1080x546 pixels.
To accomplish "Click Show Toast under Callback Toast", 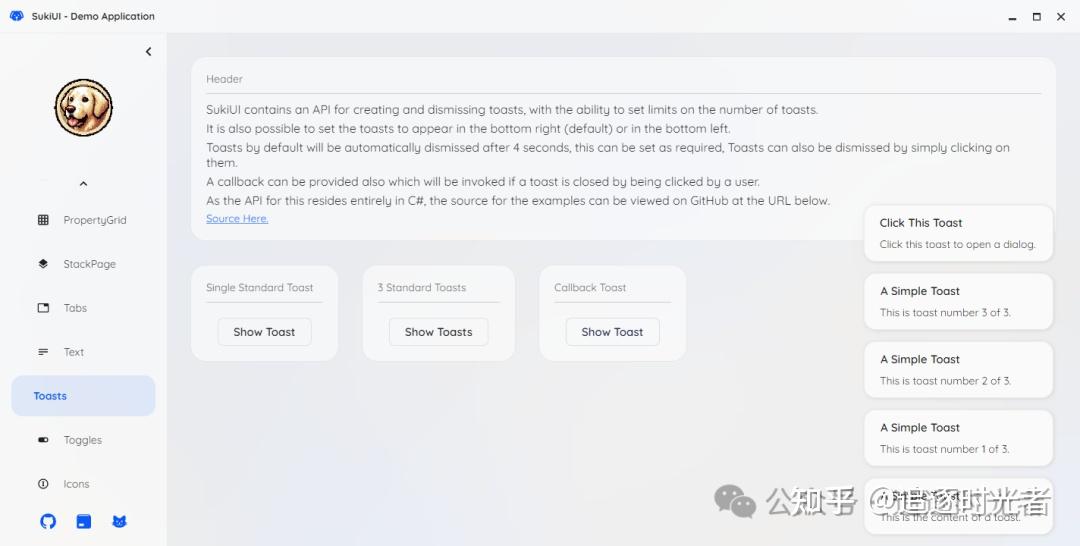I will coord(612,332).
